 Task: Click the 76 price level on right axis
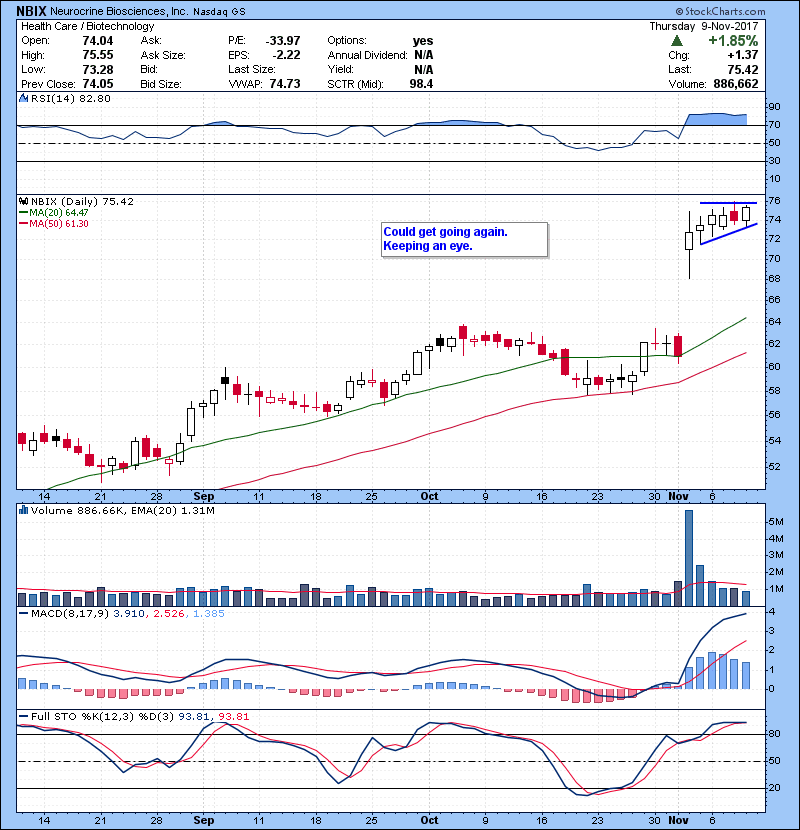click(x=774, y=201)
